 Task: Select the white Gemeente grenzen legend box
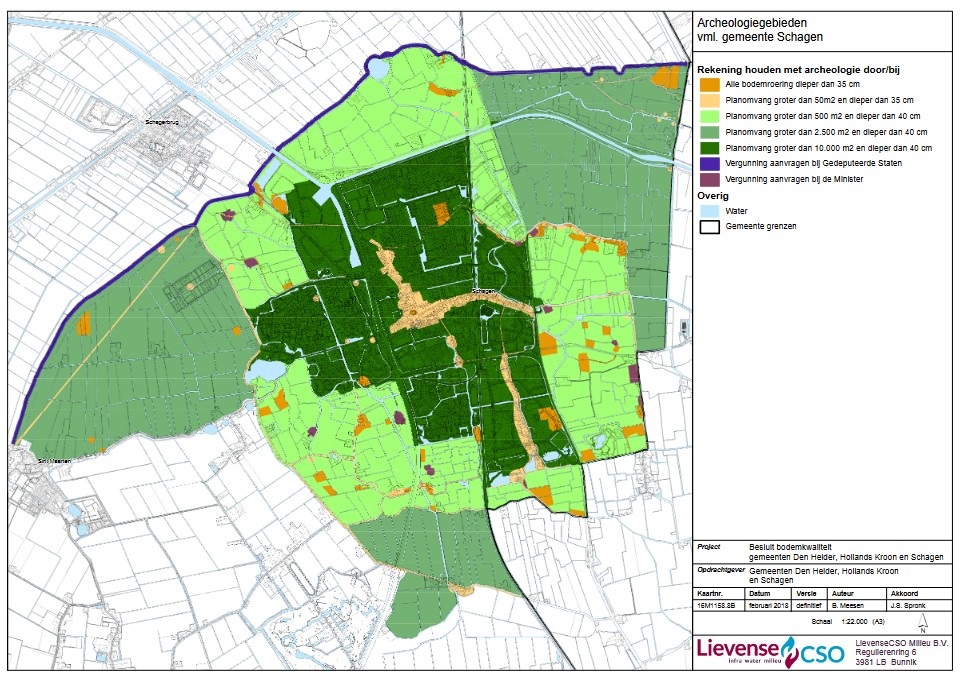(709, 227)
